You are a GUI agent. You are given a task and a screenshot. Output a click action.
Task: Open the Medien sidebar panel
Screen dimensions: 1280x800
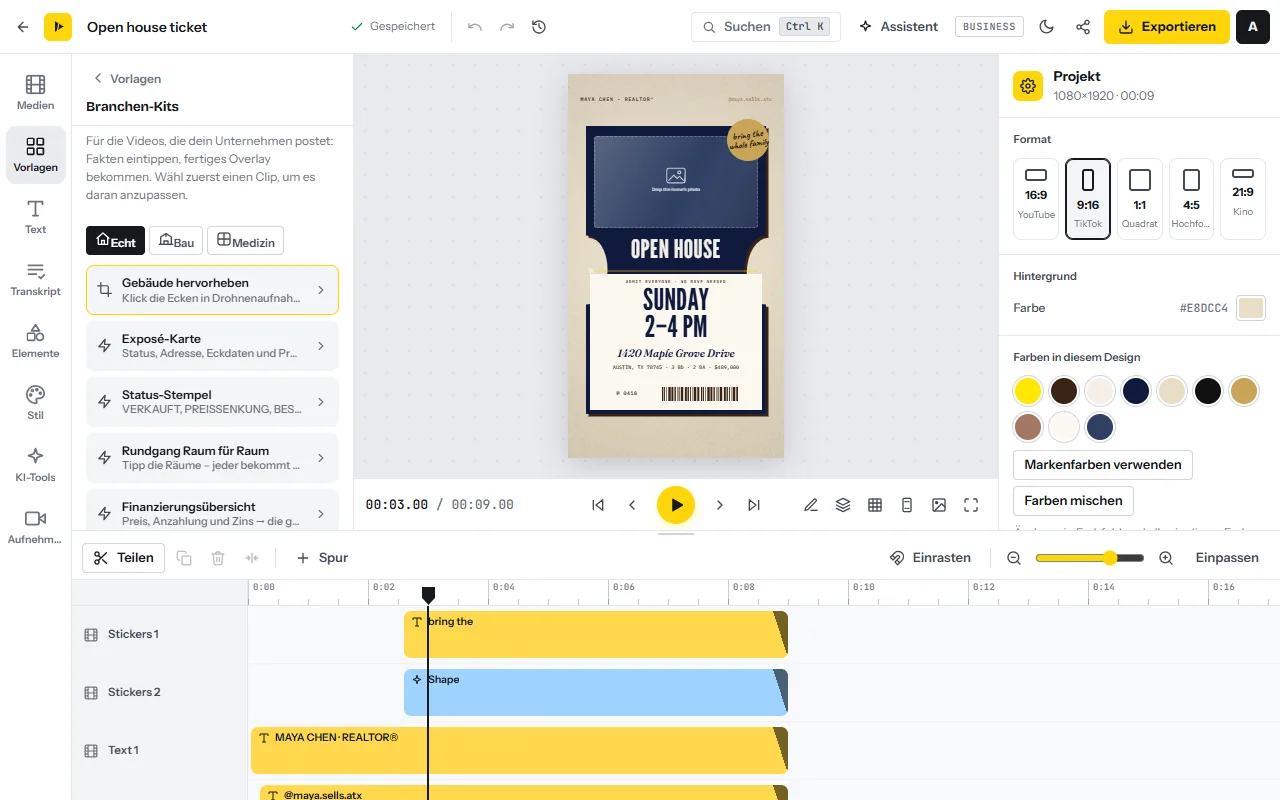pyautogui.click(x=36, y=92)
